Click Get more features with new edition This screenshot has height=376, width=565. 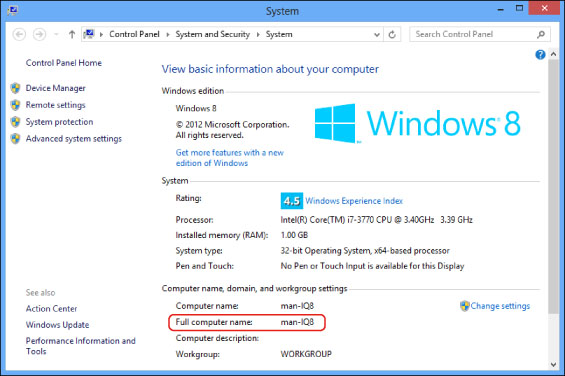coord(230,158)
